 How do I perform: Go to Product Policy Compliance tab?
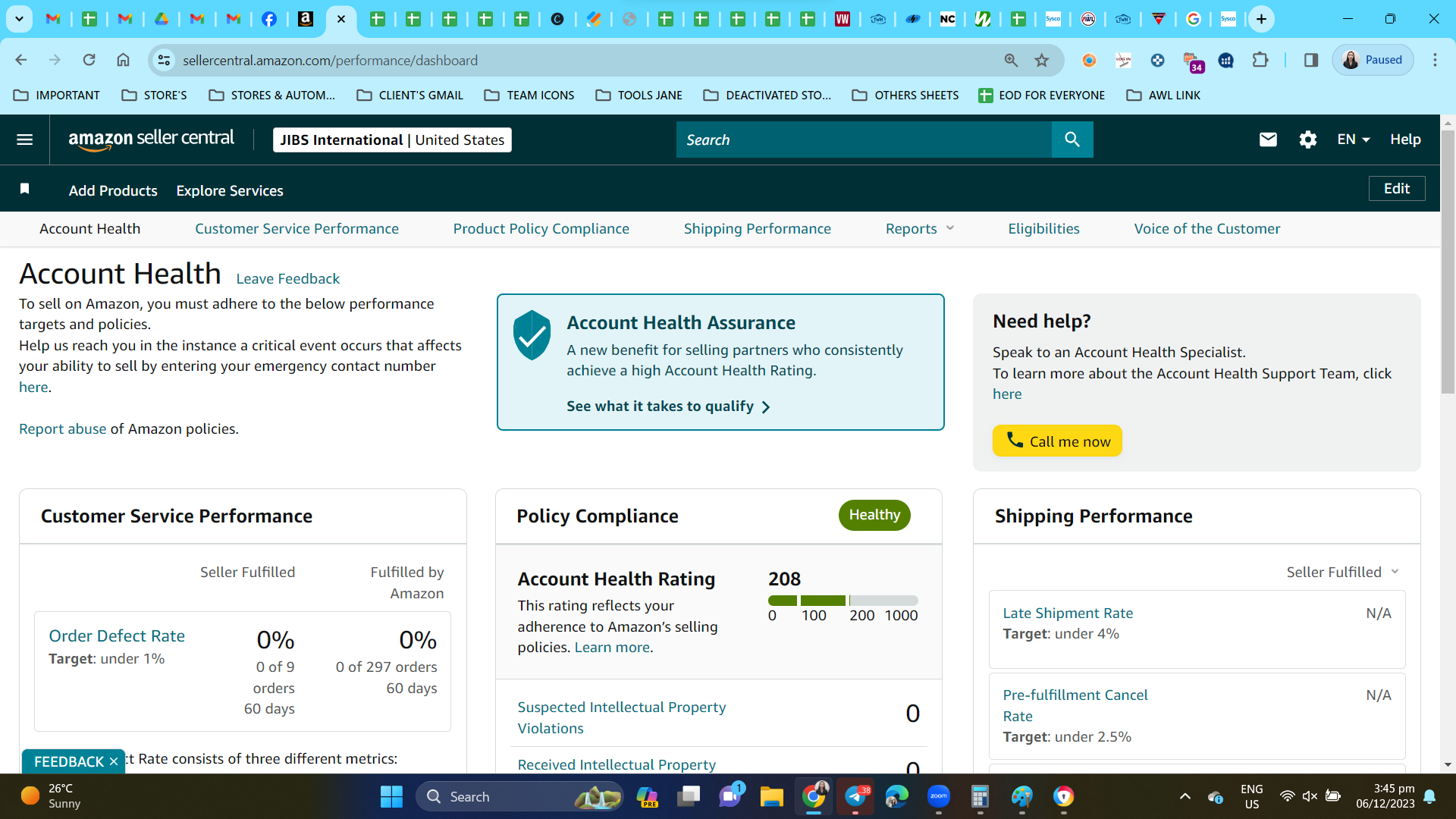541,229
